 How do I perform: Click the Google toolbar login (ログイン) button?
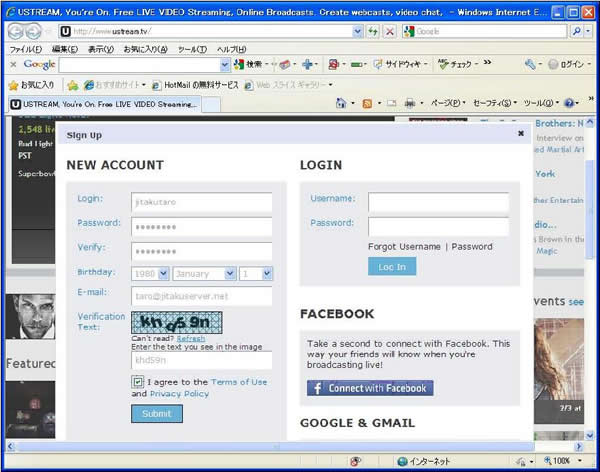pyautogui.click(x=567, y=64)
